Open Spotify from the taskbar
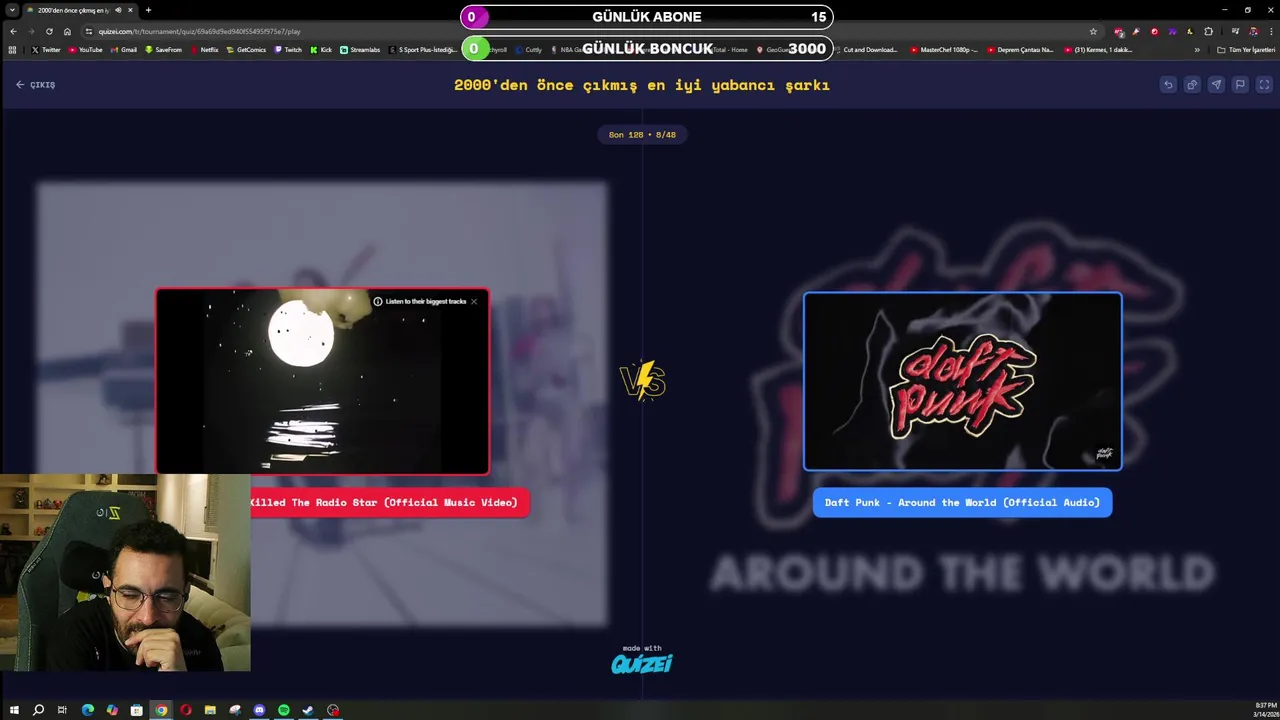 pyautogui.click(x=284, y=710)
